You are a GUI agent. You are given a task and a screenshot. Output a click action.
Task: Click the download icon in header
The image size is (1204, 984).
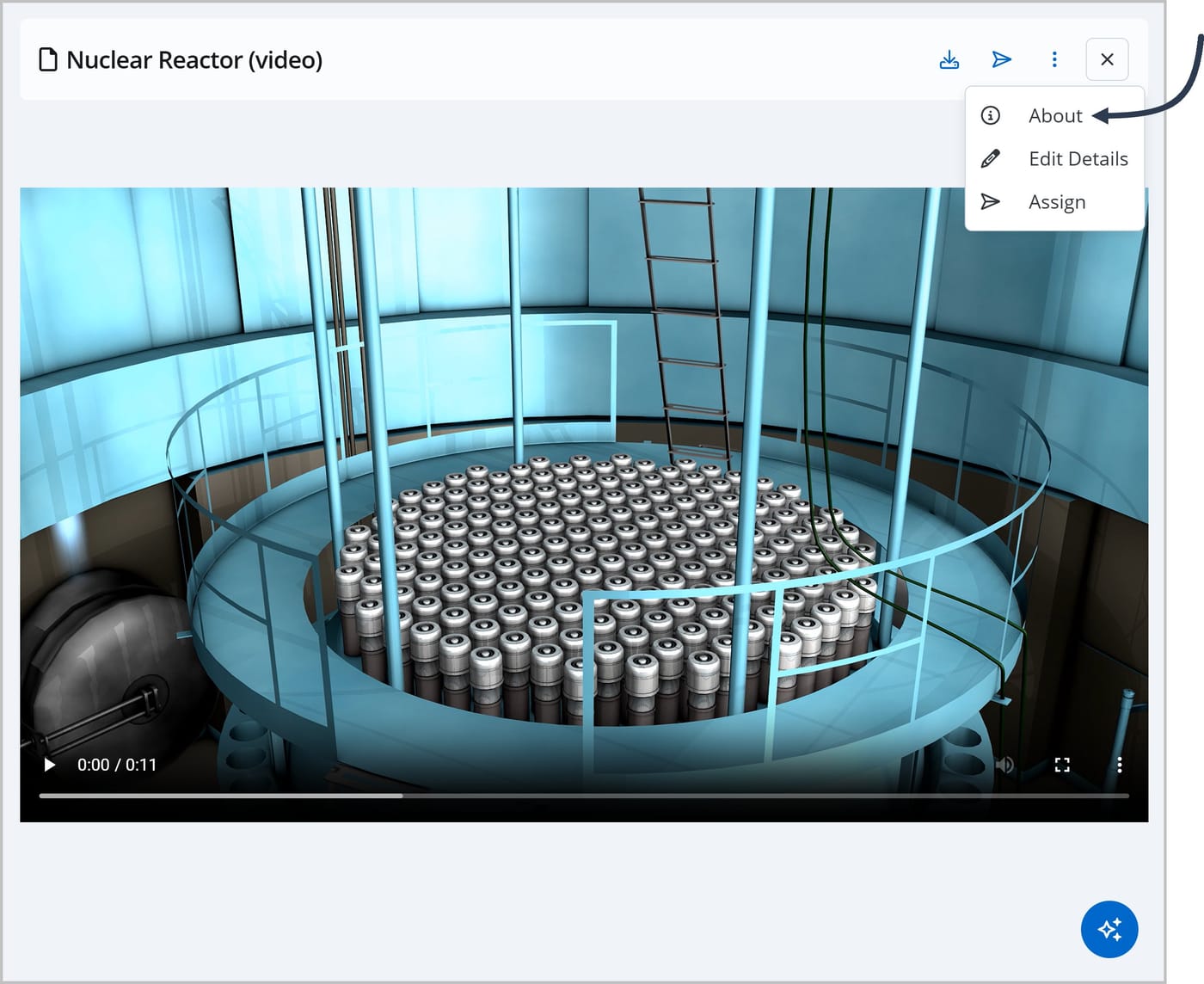(949, 59)
